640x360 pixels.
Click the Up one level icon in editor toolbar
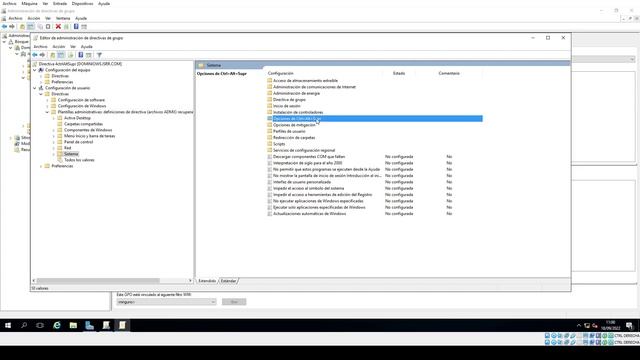pos(53,55)
